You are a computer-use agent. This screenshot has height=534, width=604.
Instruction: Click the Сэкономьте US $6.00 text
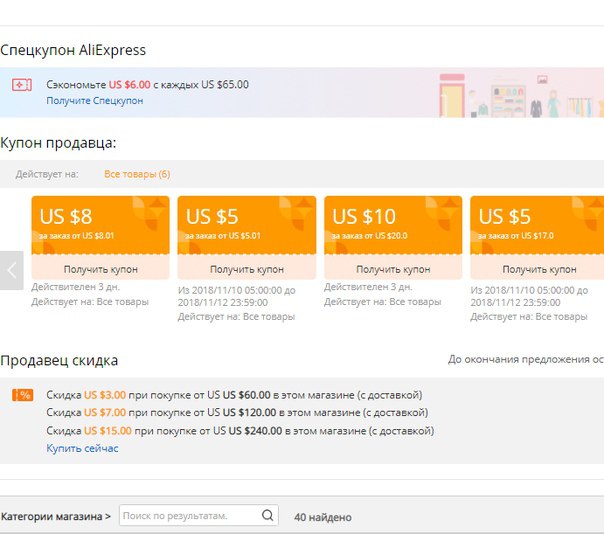(x=148, y=84)
